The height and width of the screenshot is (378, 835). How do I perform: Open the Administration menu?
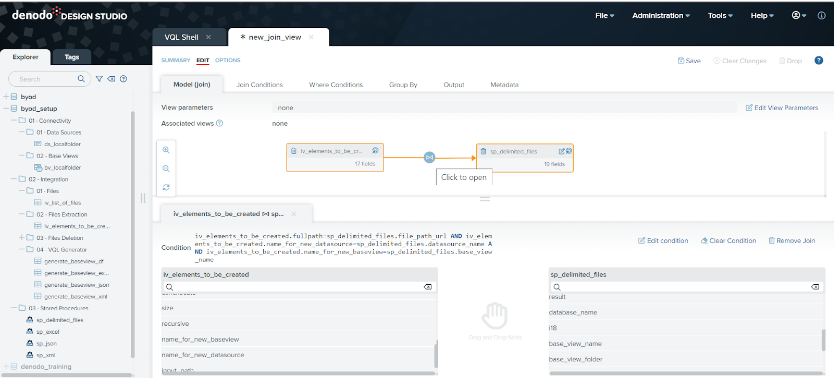coord(661,15)
